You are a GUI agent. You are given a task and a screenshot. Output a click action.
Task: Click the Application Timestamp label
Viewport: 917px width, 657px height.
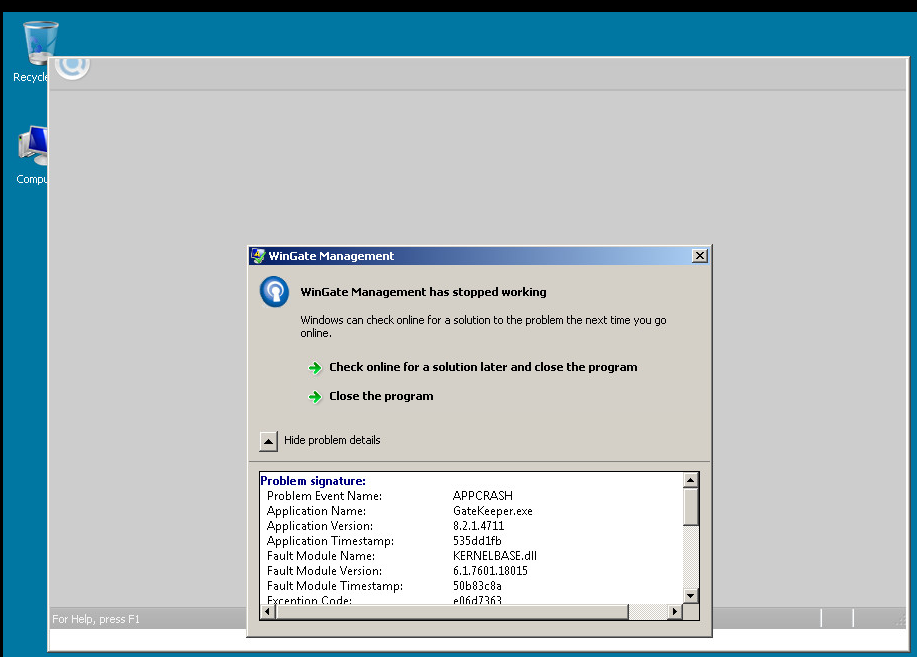[x=330, y=541]
